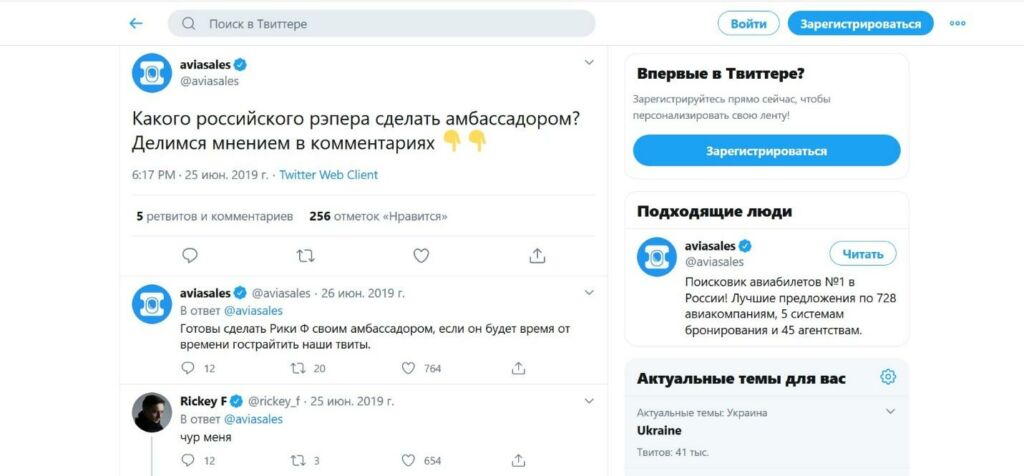Retweet the main aviasales tweet

[306, 256]
